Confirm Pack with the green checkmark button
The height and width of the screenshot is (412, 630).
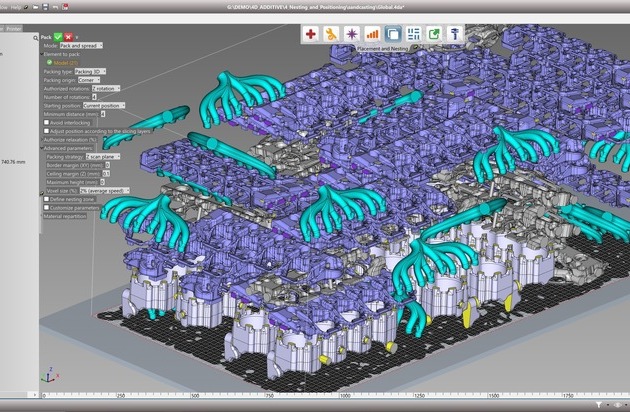(x=59, y=35)
